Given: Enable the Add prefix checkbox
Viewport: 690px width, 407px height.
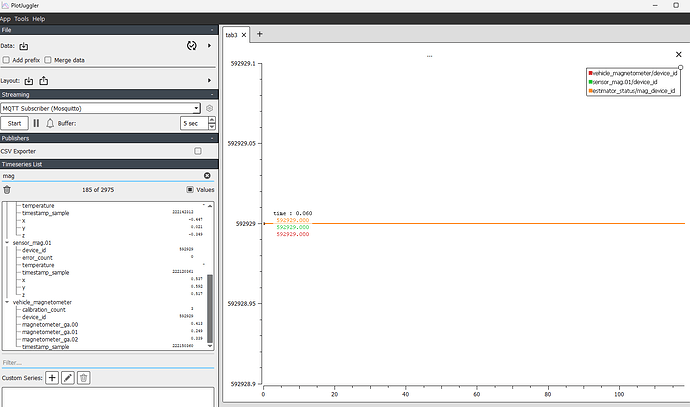Looking at the screenshot, I should [x=7, y=60].
